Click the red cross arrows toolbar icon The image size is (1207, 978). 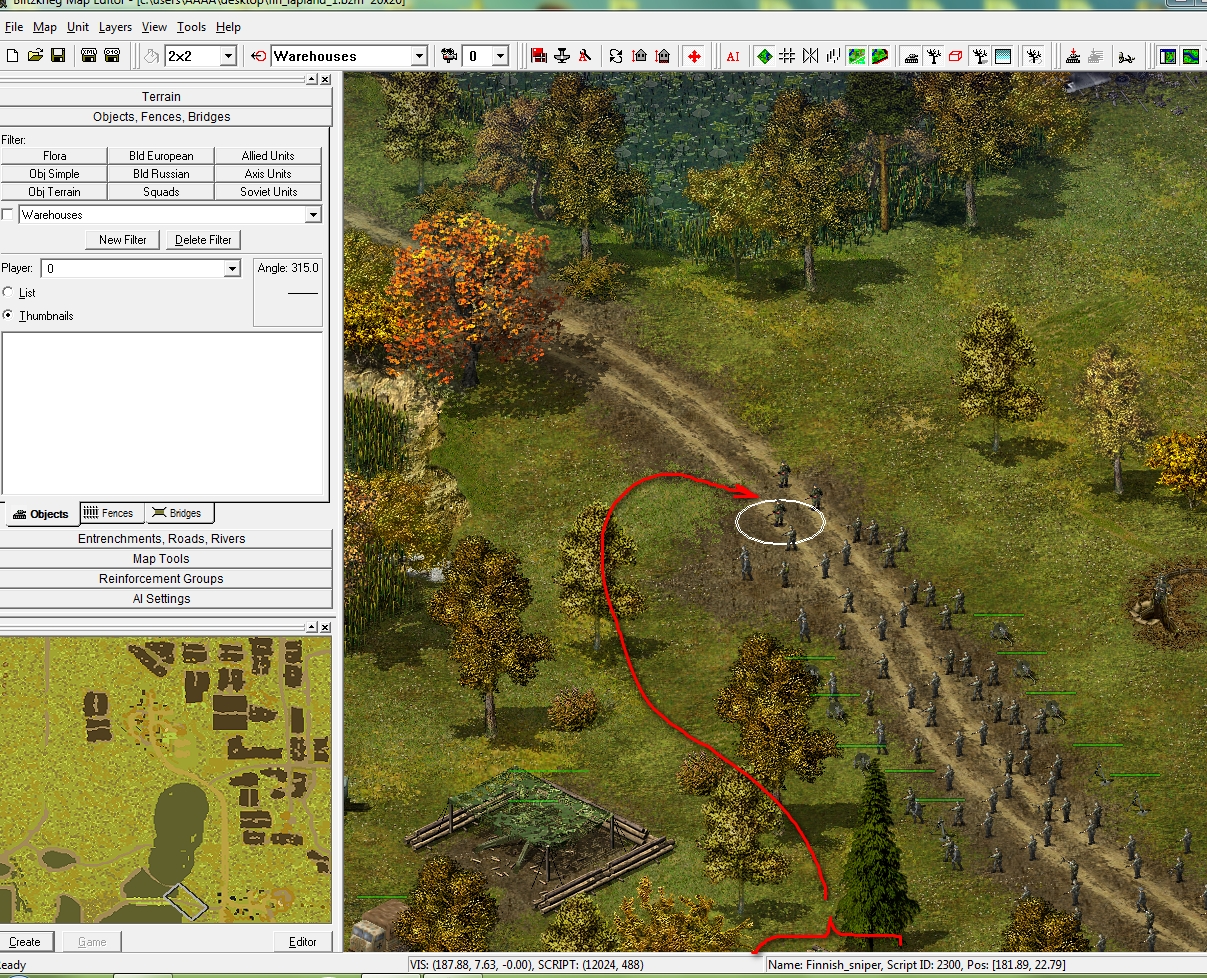(694, 56)
